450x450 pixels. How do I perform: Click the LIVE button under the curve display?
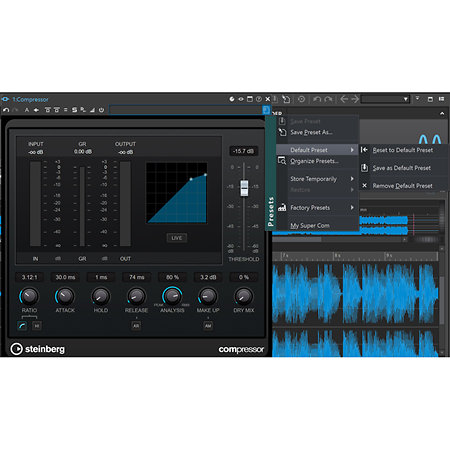(177, 238)
